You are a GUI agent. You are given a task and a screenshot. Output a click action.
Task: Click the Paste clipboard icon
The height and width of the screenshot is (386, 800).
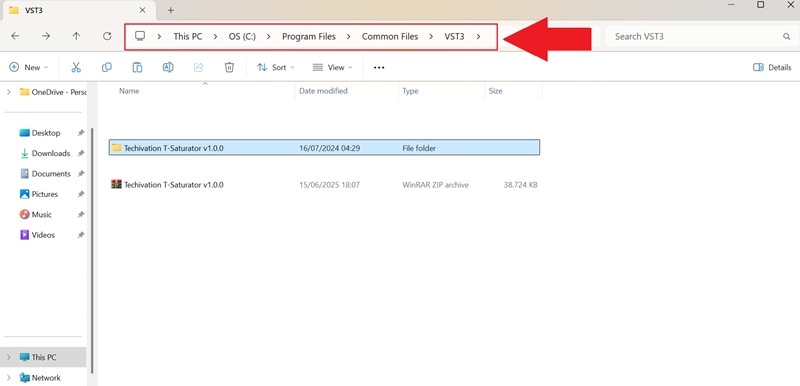click(x=137, y=67)
